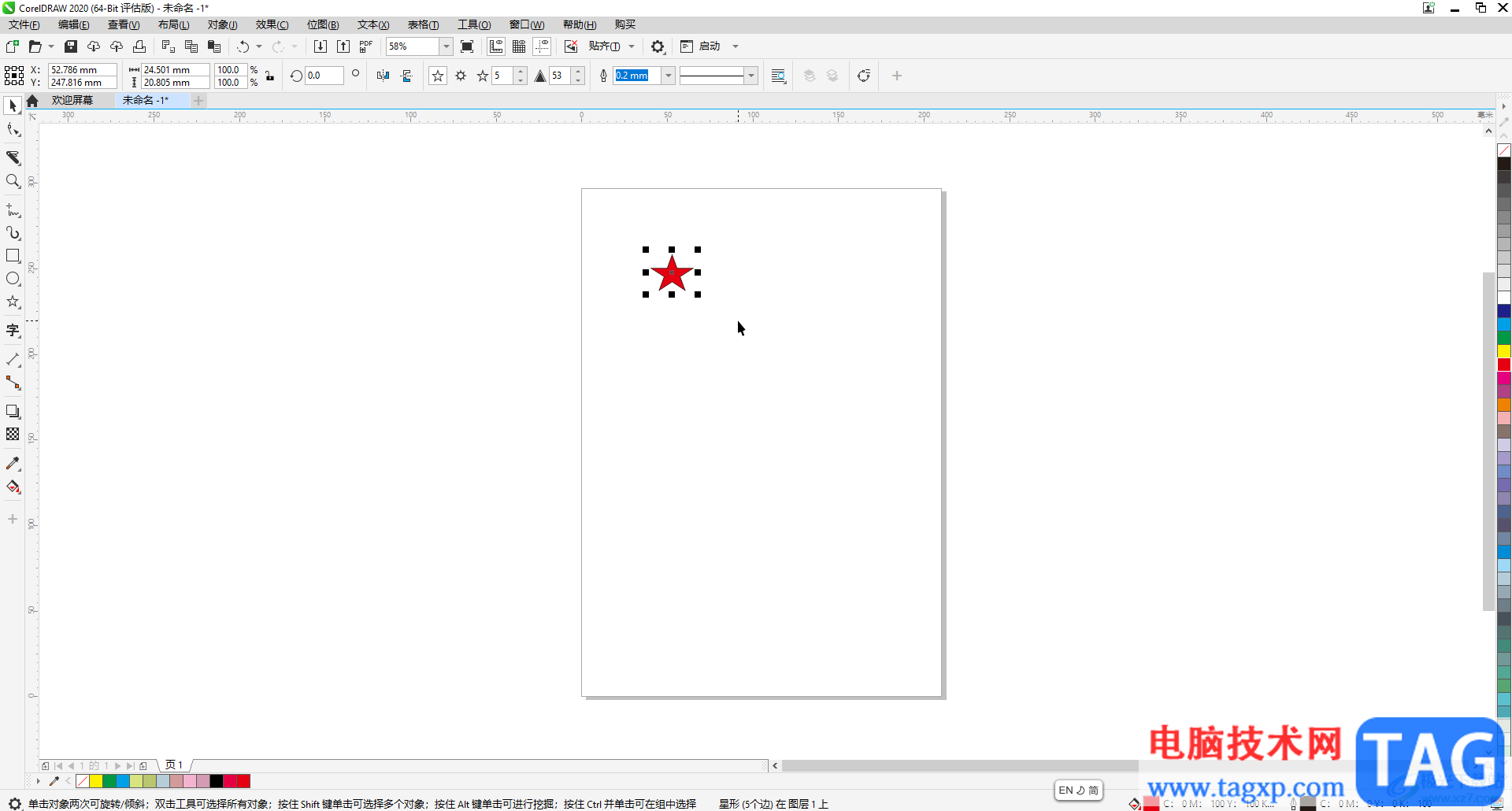1512x811 pixels.
Task: Click the Full-screen preview icon
Action: (467, 46)
